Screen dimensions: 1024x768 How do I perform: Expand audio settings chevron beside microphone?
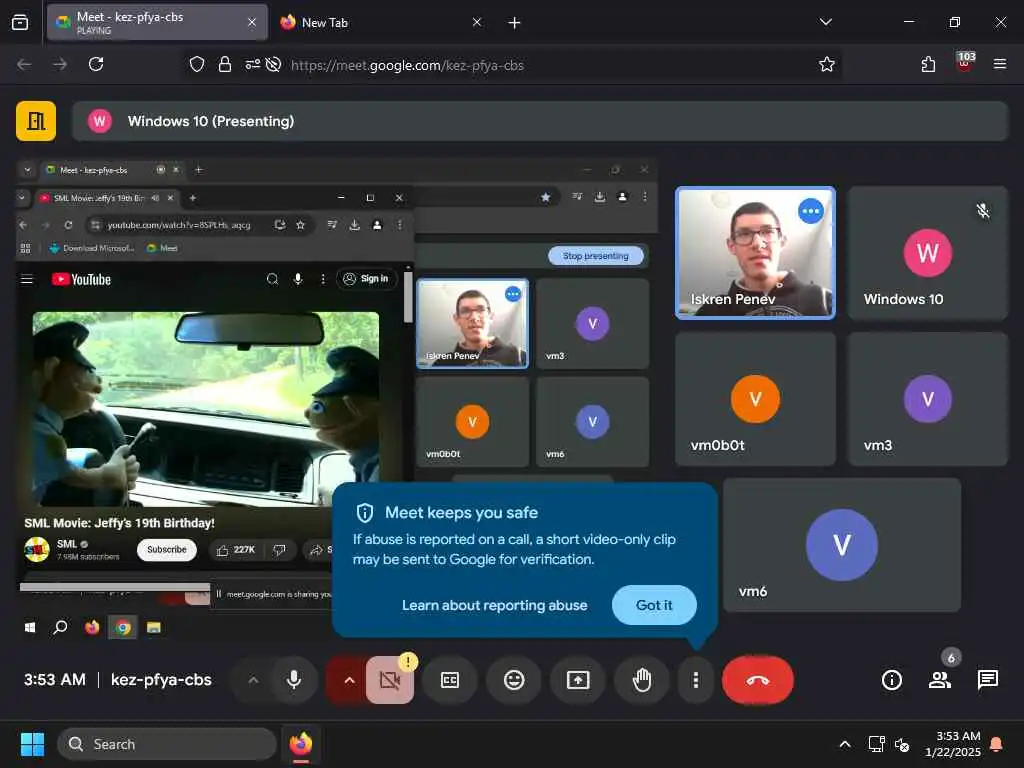(253, 680)
